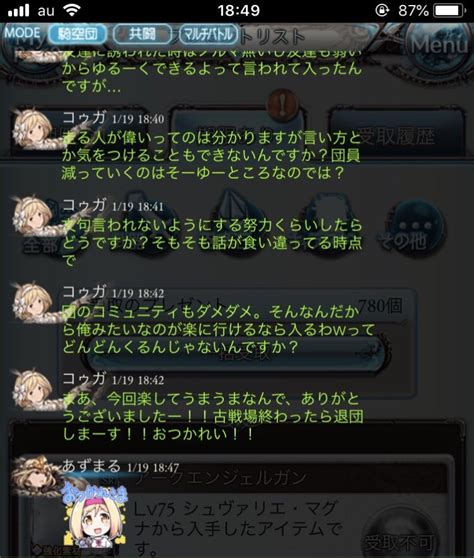
Task: Open the 受取履歴 history button
Action: [396, 133]
